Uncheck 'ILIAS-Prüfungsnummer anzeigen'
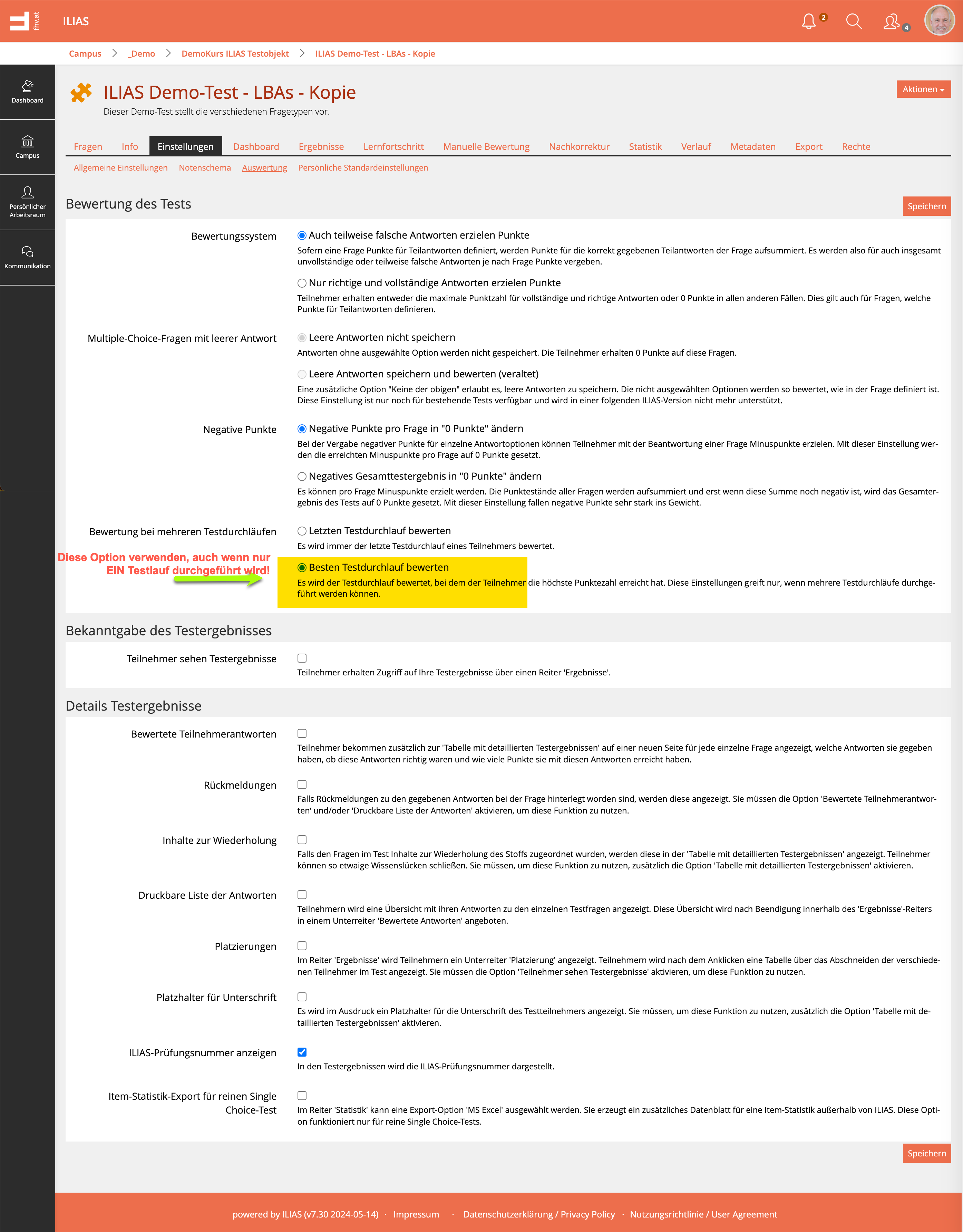The image size is (963, 1232). [x=302, y=1051]
